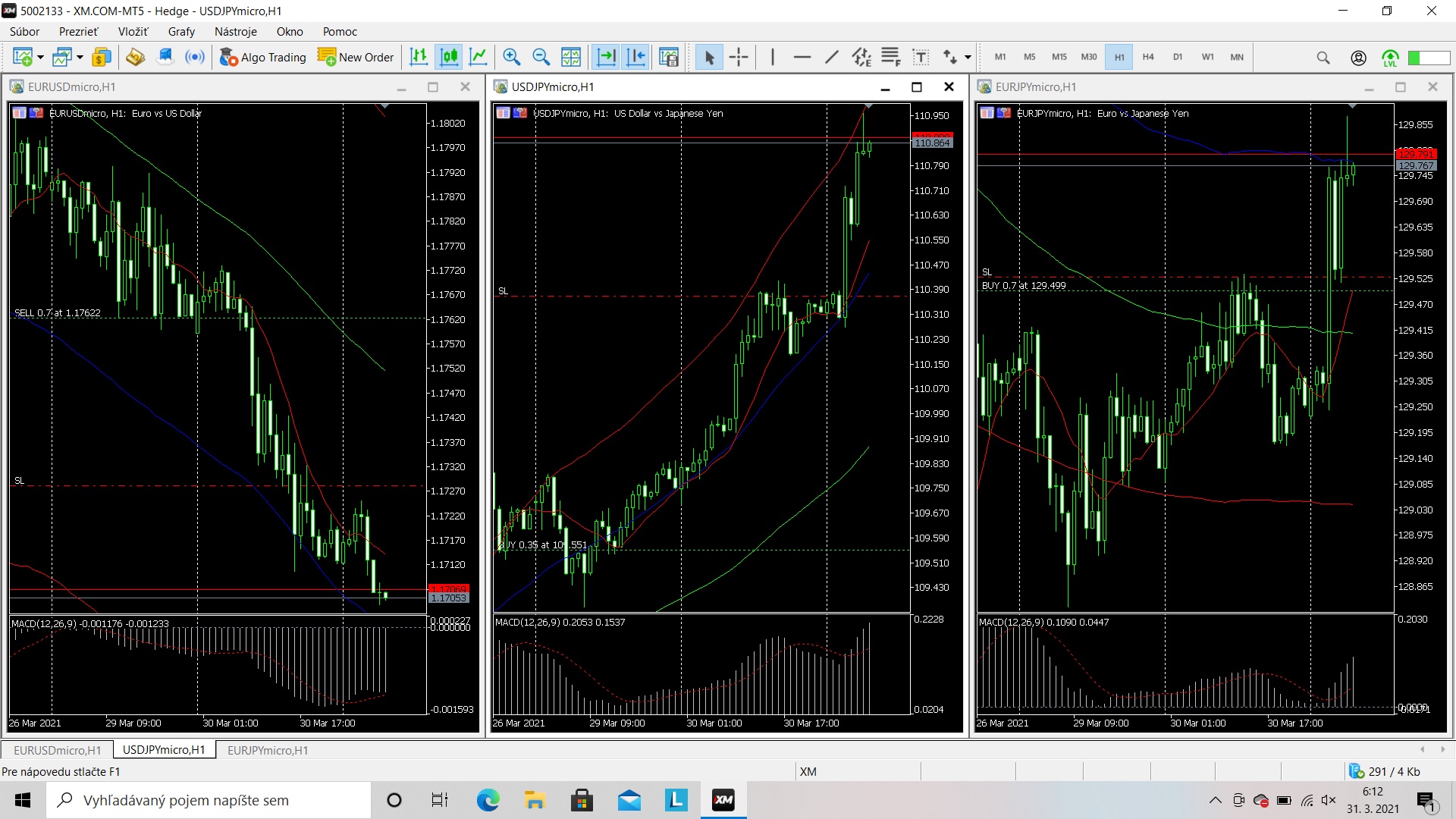Switch timeframe to MN
Viewport: 1456px width, 819px height.
click(x=1237, y=57)
